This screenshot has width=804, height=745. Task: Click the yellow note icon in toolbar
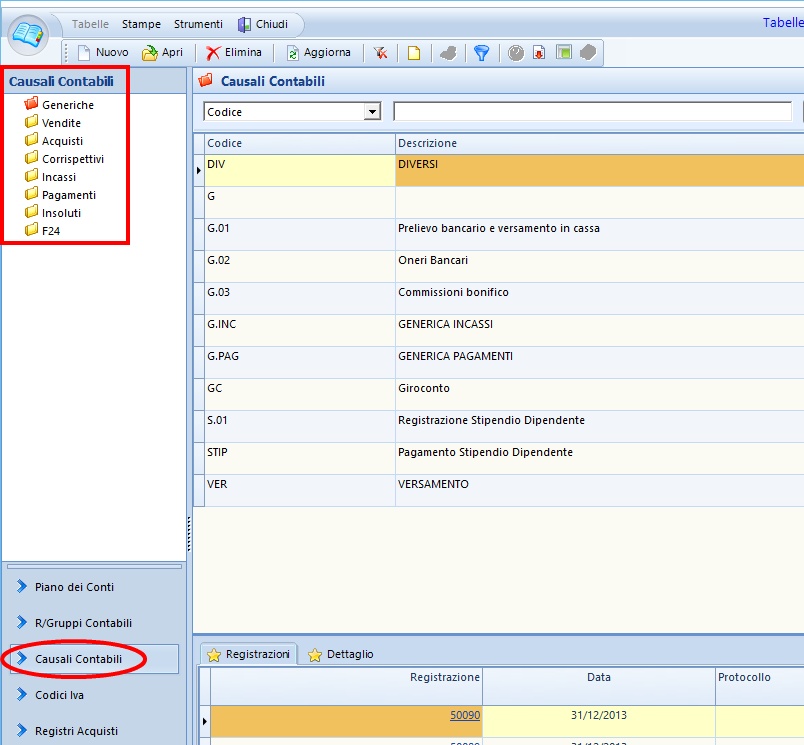(x=413, y=53)
